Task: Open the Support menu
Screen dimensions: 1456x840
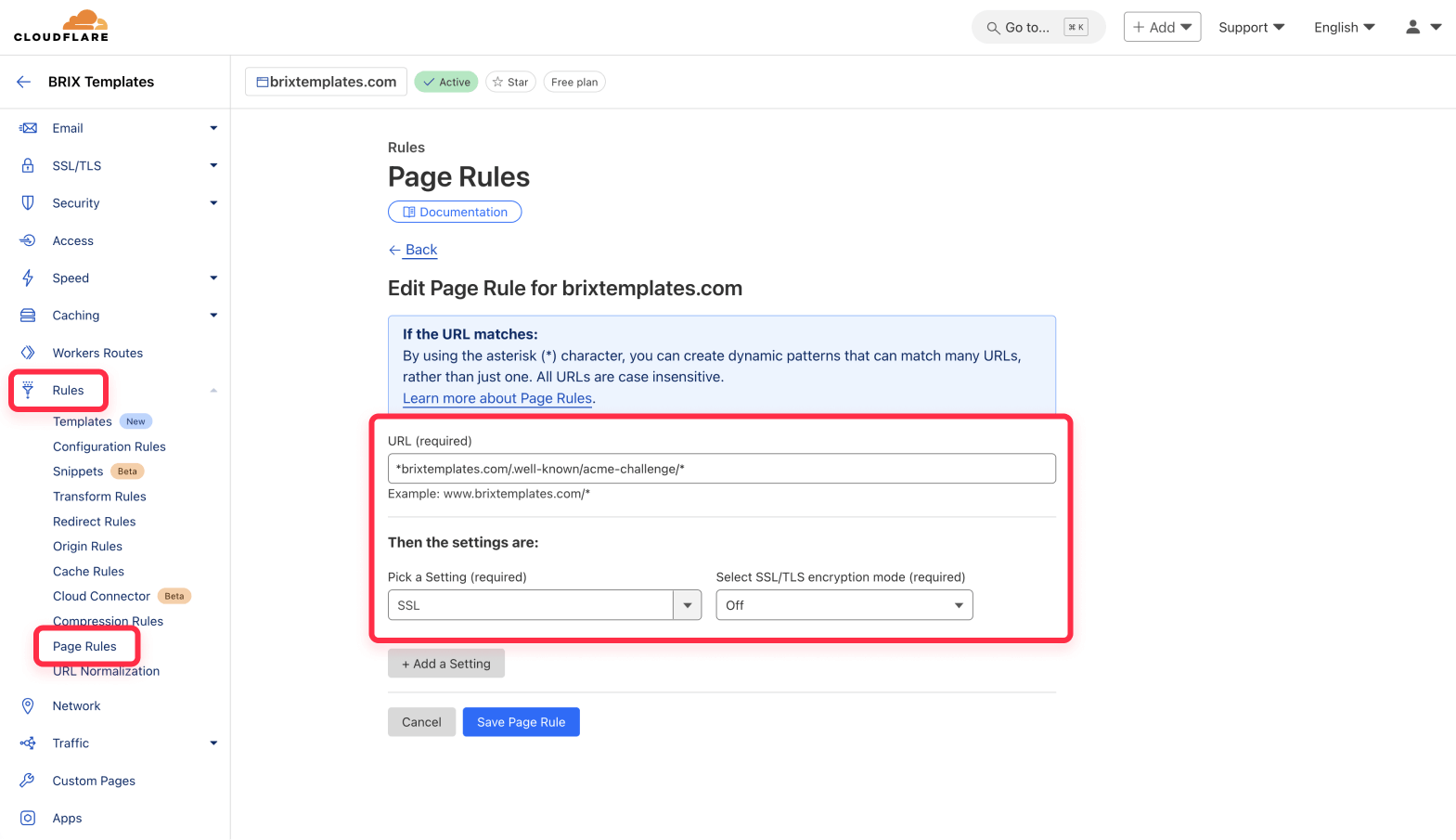Action: [x=1251, y=27]
